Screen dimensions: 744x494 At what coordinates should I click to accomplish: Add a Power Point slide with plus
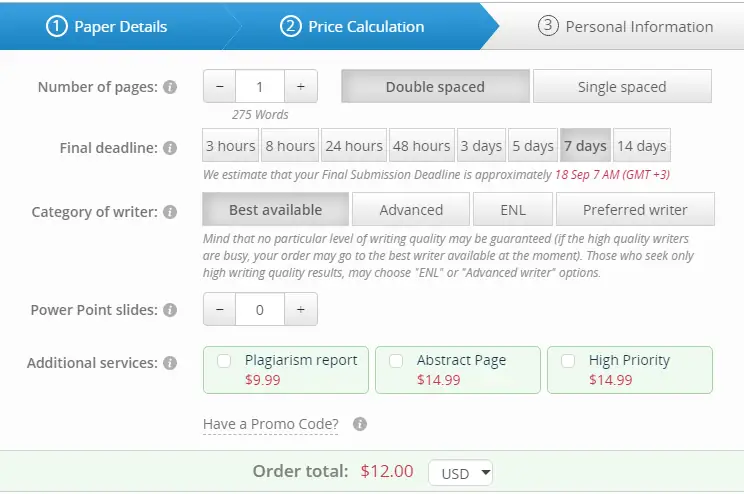tap(300, 310)
